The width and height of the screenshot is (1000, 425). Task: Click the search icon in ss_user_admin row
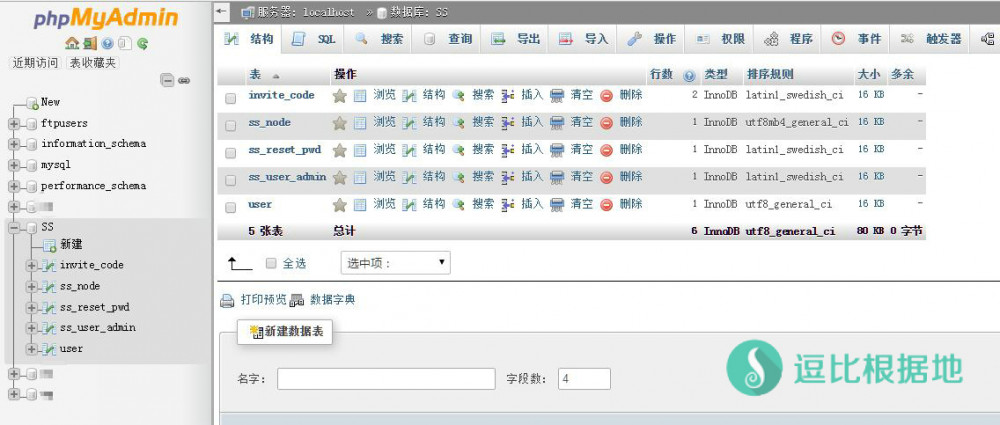tap(459, 177)
